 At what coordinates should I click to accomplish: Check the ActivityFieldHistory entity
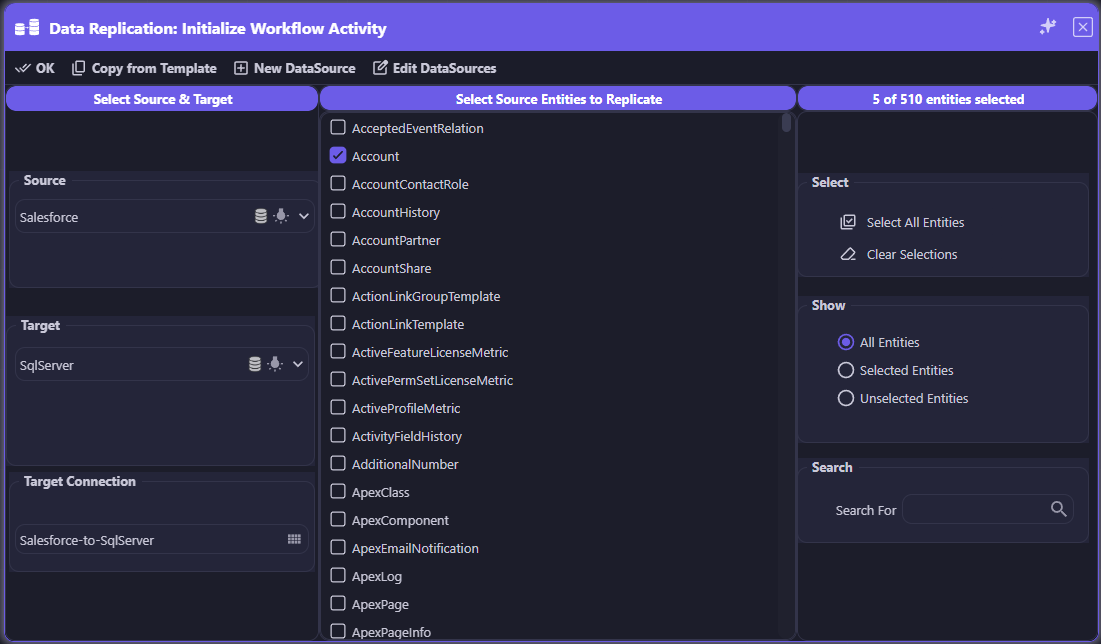click(338, 435)
